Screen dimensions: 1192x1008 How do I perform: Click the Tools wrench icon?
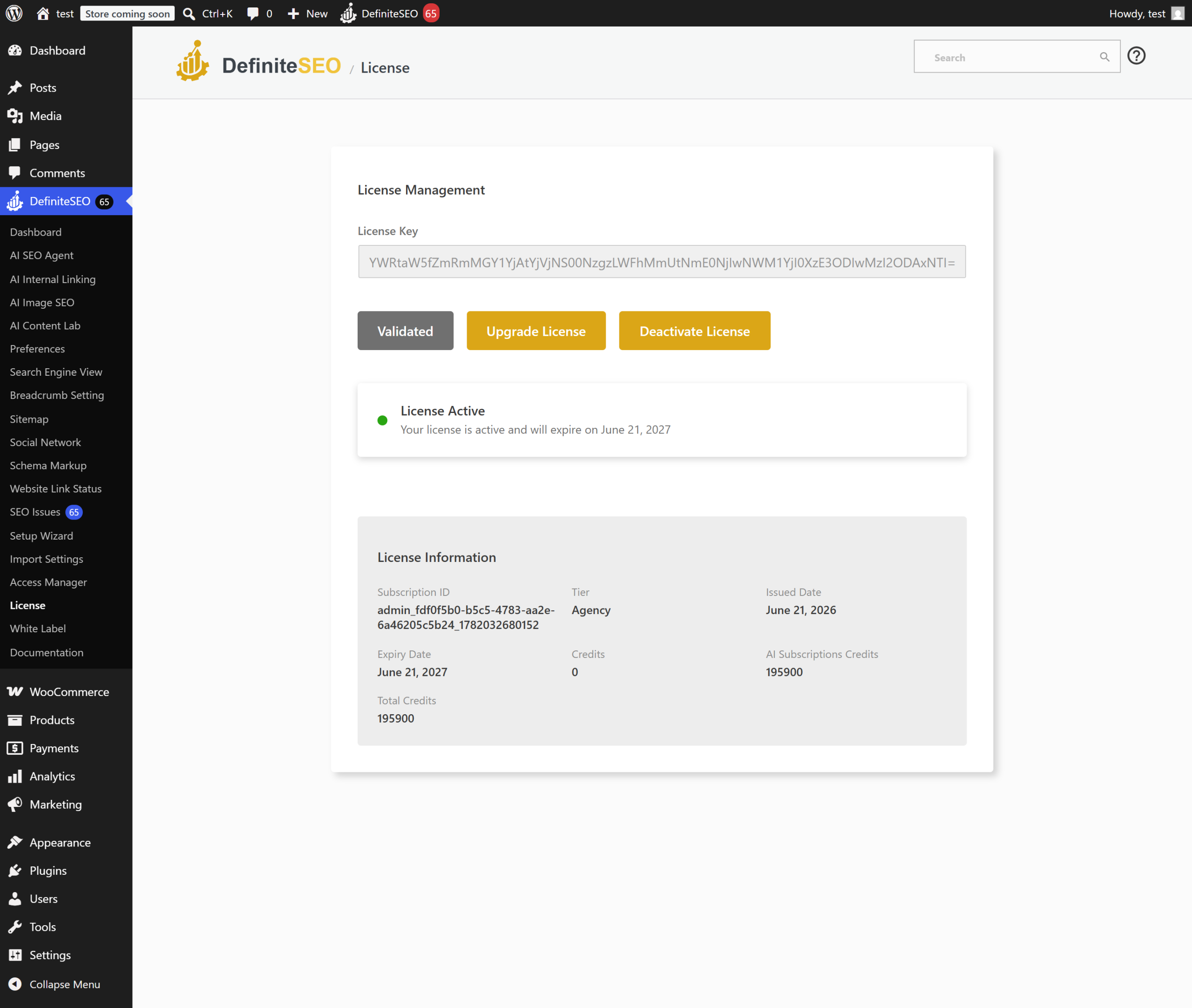[15, 926]
